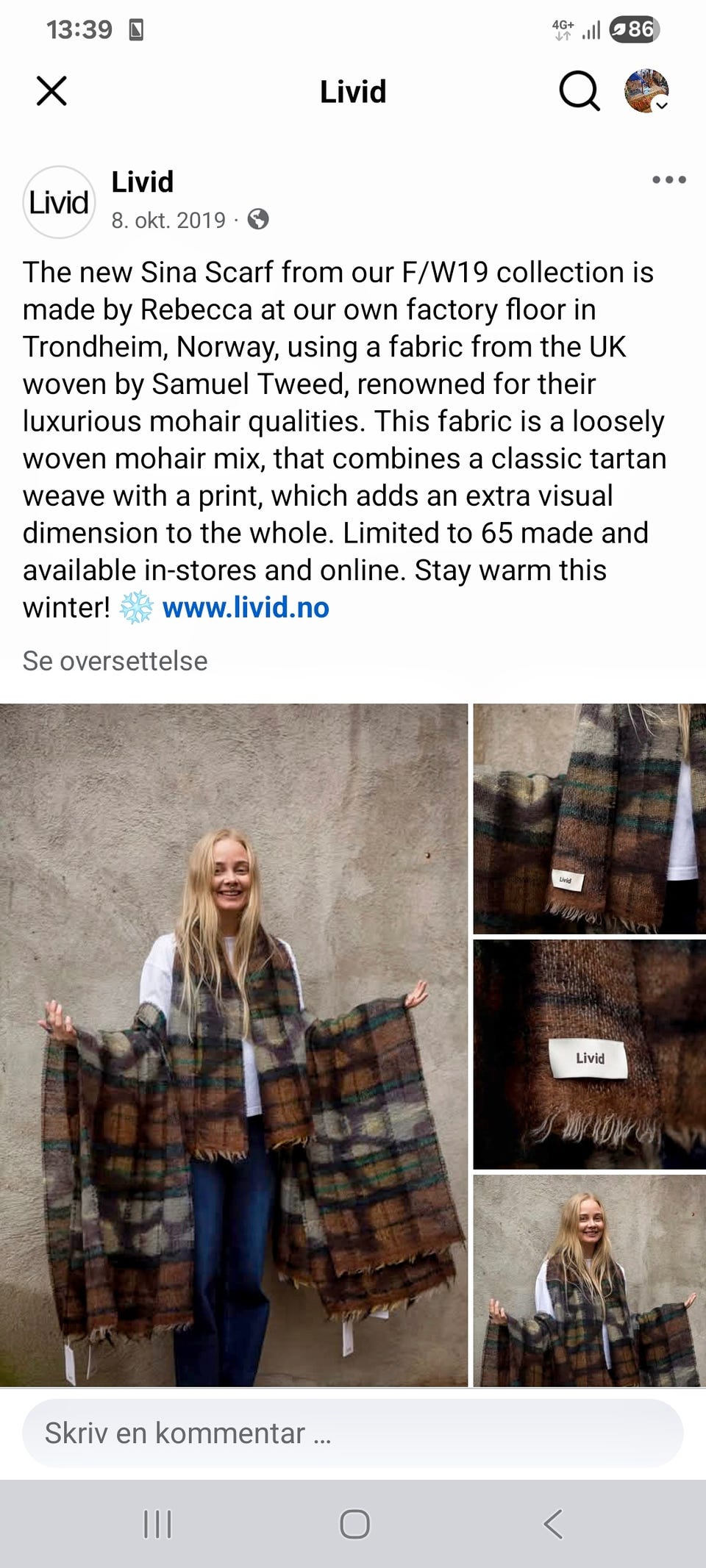Image resolution: width=706 pixels, height=1568 pixels.
Task: Close the Livid post view
Action: pyautogui.click(x=51, y=91)
